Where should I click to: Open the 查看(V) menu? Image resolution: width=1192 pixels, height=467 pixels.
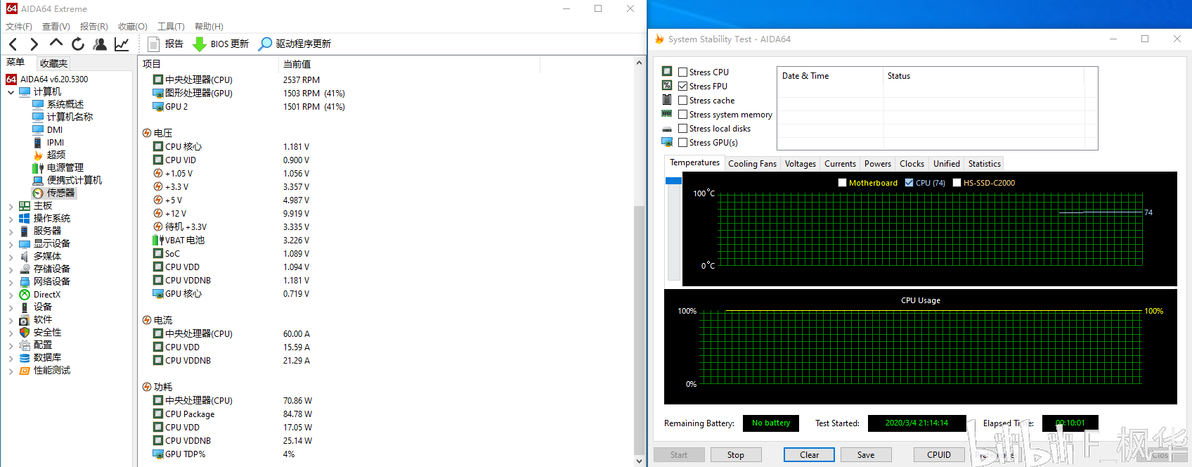(57, 27)
